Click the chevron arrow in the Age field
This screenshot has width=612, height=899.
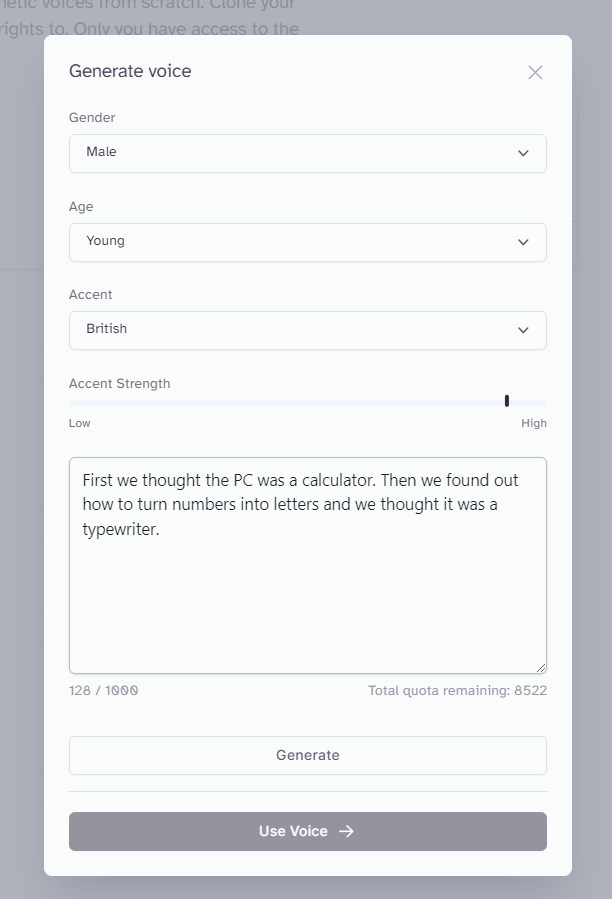(523, 242)
